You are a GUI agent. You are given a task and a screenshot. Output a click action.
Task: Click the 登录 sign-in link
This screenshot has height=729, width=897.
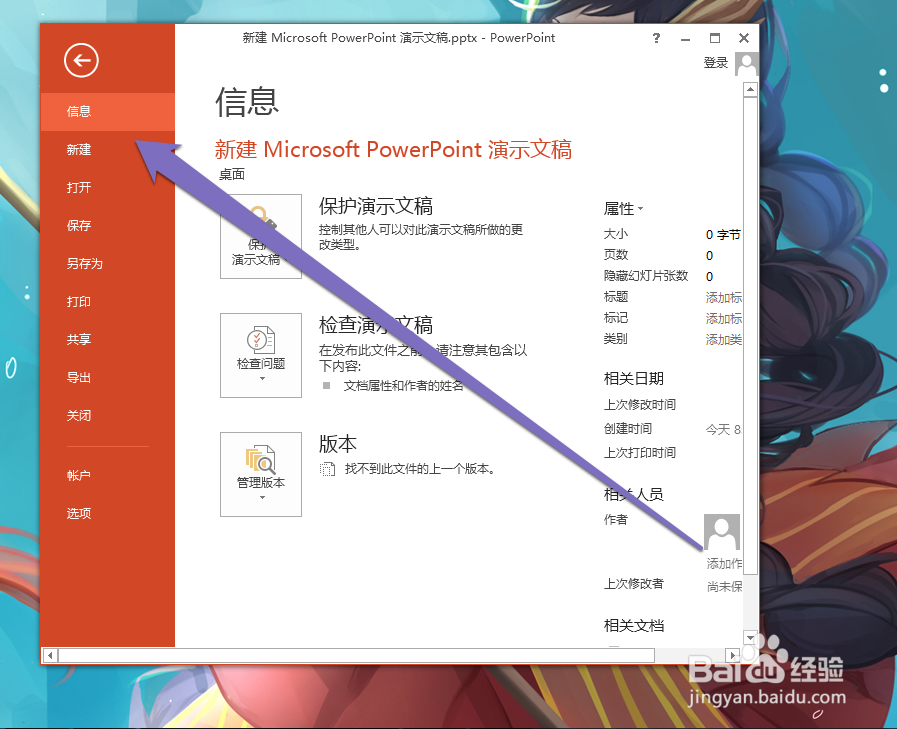point(716,63)
